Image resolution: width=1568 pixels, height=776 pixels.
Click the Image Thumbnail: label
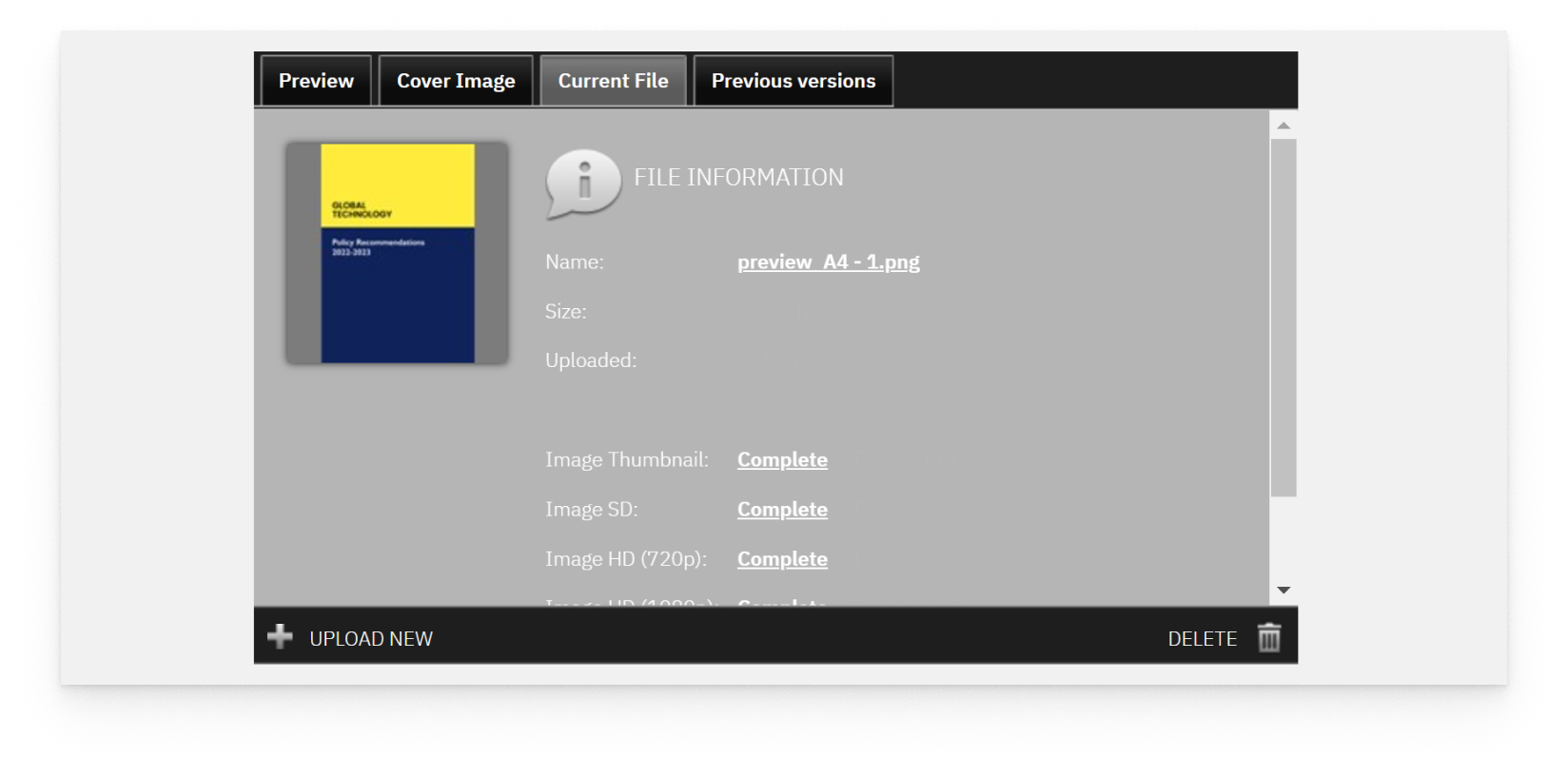pyautogui.click(x=627, y=459)
